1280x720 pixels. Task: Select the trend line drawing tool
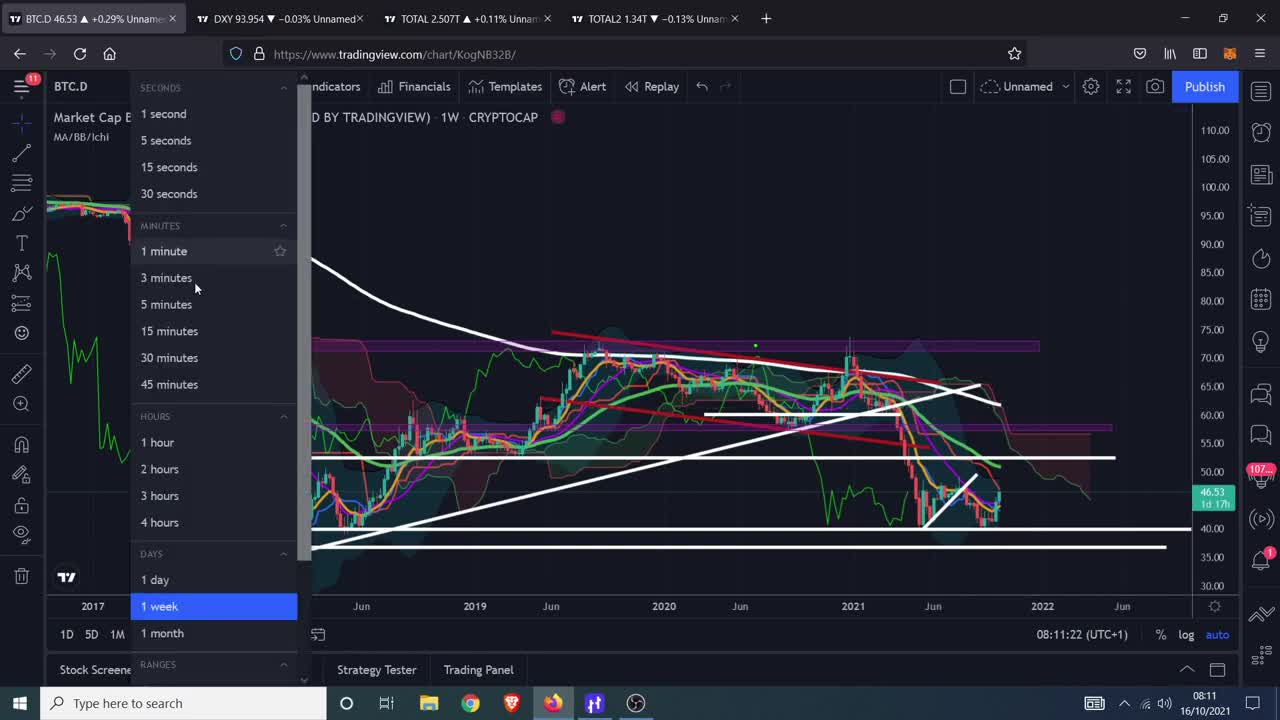[x=22, y=153]
